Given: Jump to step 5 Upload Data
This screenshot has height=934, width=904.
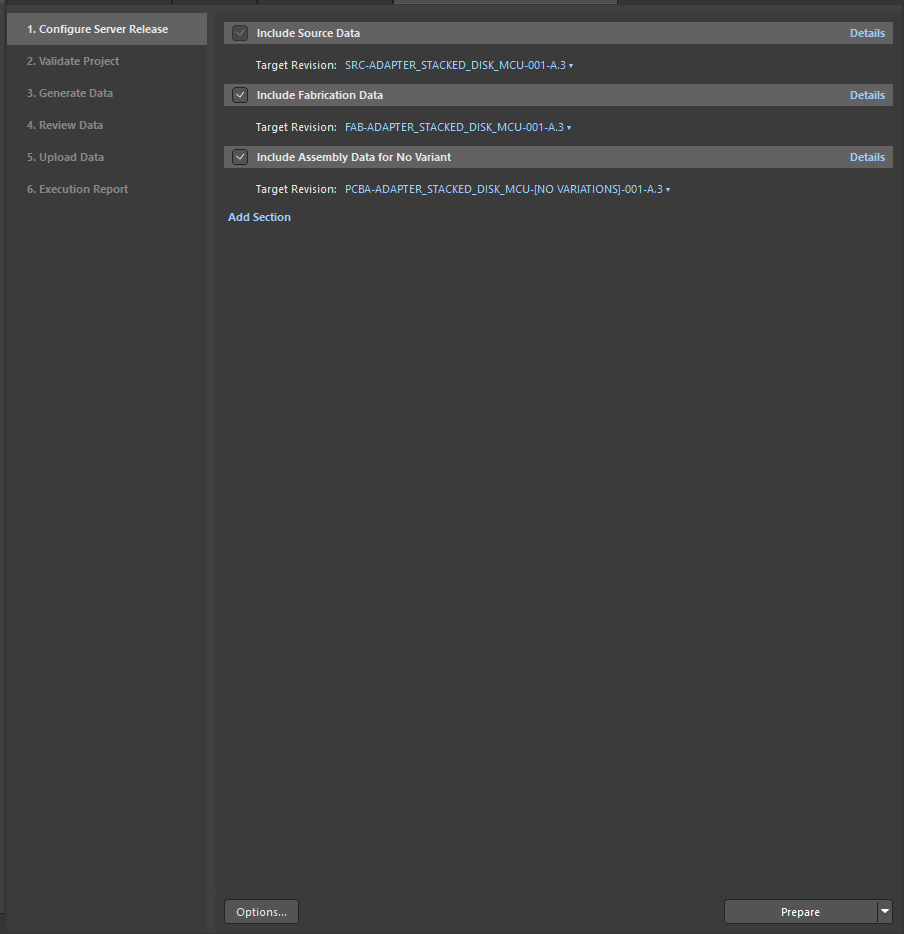Looking at the screenshot, I should click(x=65, y=157).
